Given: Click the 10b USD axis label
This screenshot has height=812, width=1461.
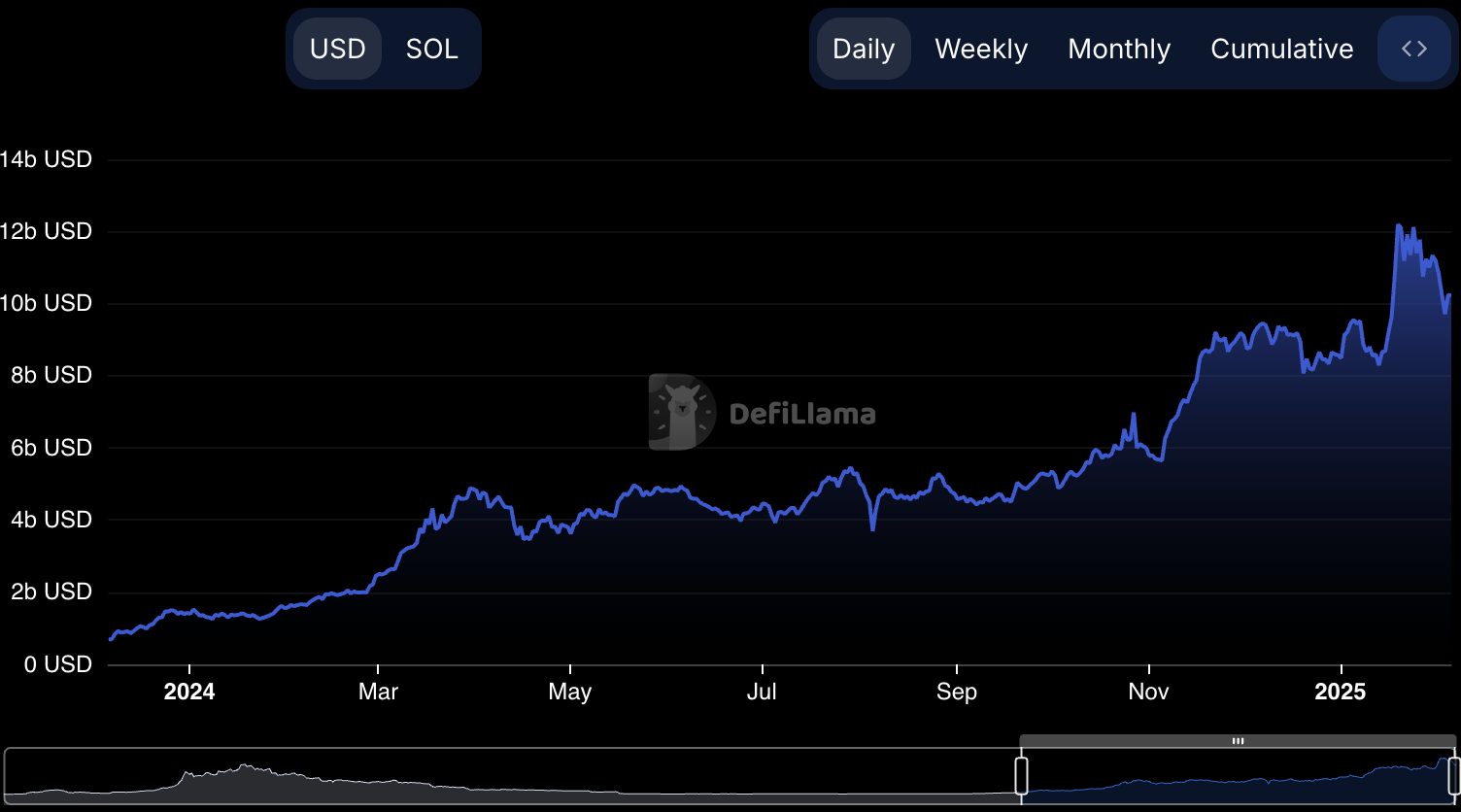Looking at the screenshot, I should (46, 303).
